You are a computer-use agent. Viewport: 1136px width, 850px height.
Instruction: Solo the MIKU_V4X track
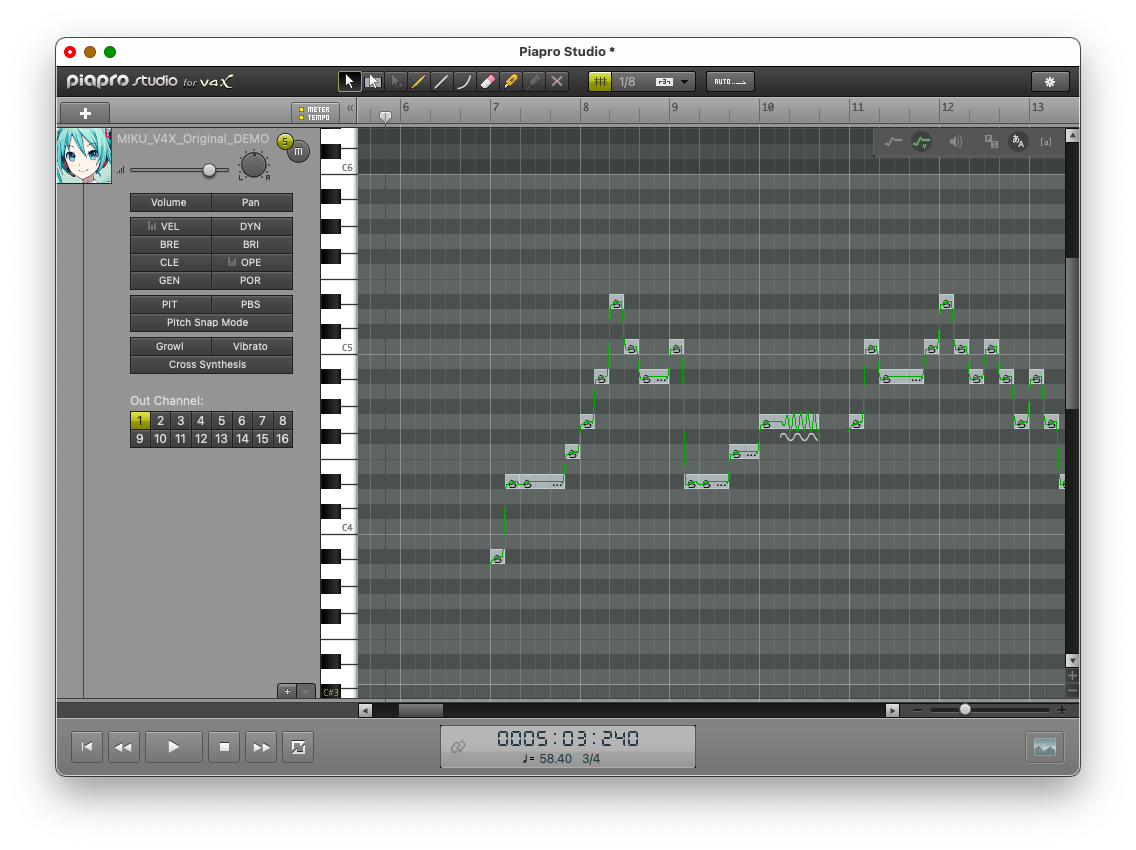point(285,141)
